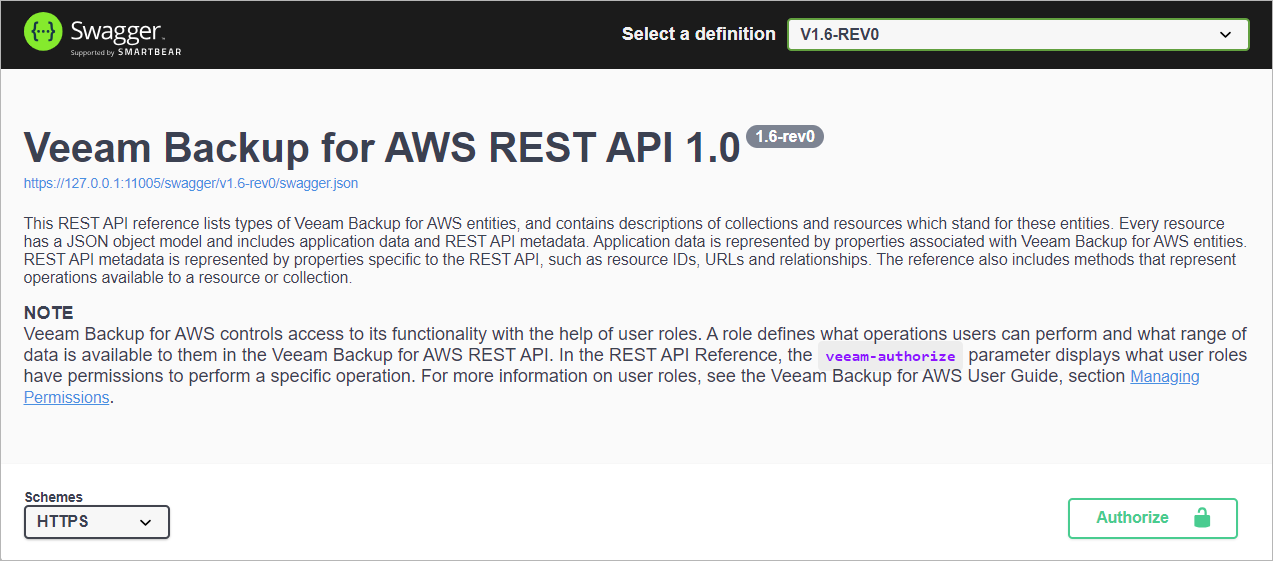Open the V1.6-REV0 definition dropdown
Image resolution: width=1273 pixels, height=561 pixels.
coord(1018,34)
